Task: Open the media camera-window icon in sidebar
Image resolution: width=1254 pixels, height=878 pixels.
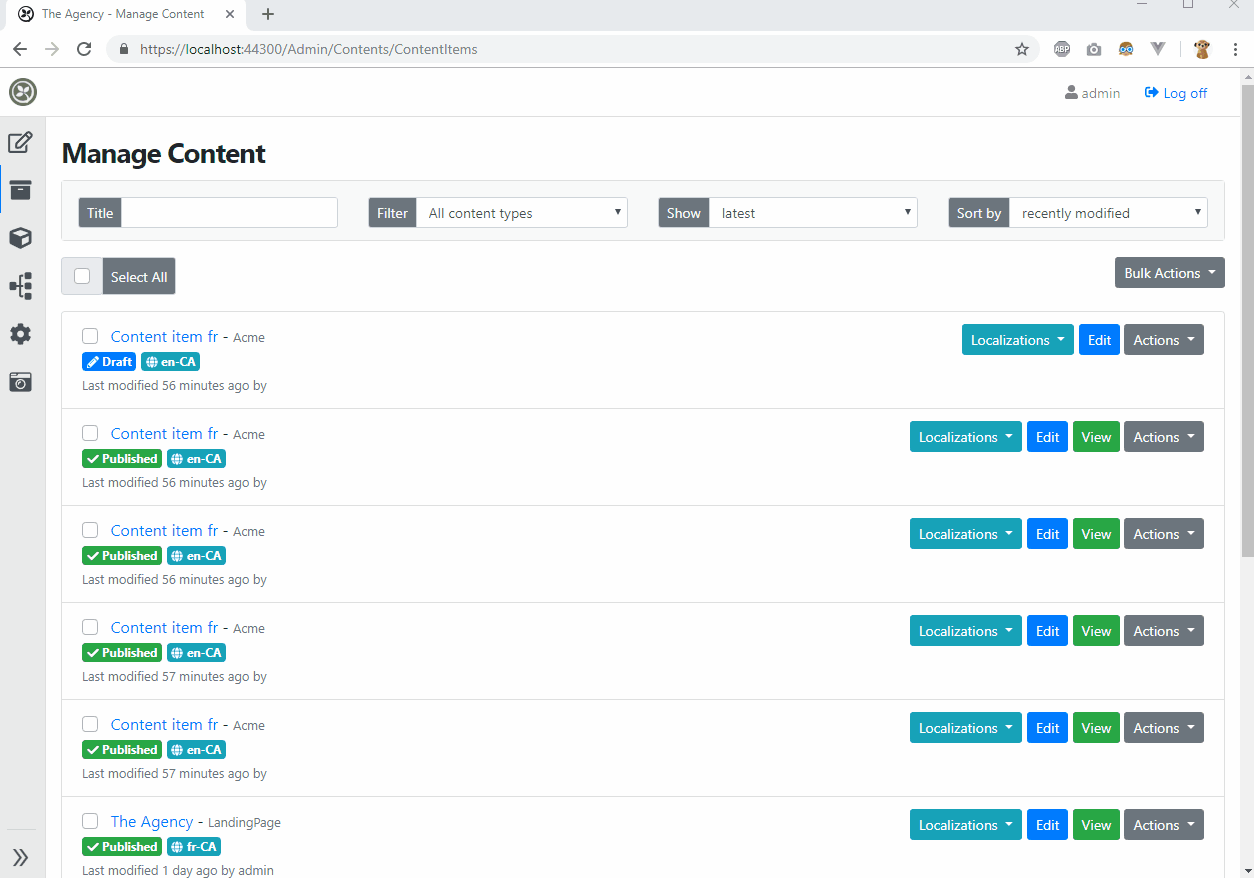Action: click(x=21, y=382)
